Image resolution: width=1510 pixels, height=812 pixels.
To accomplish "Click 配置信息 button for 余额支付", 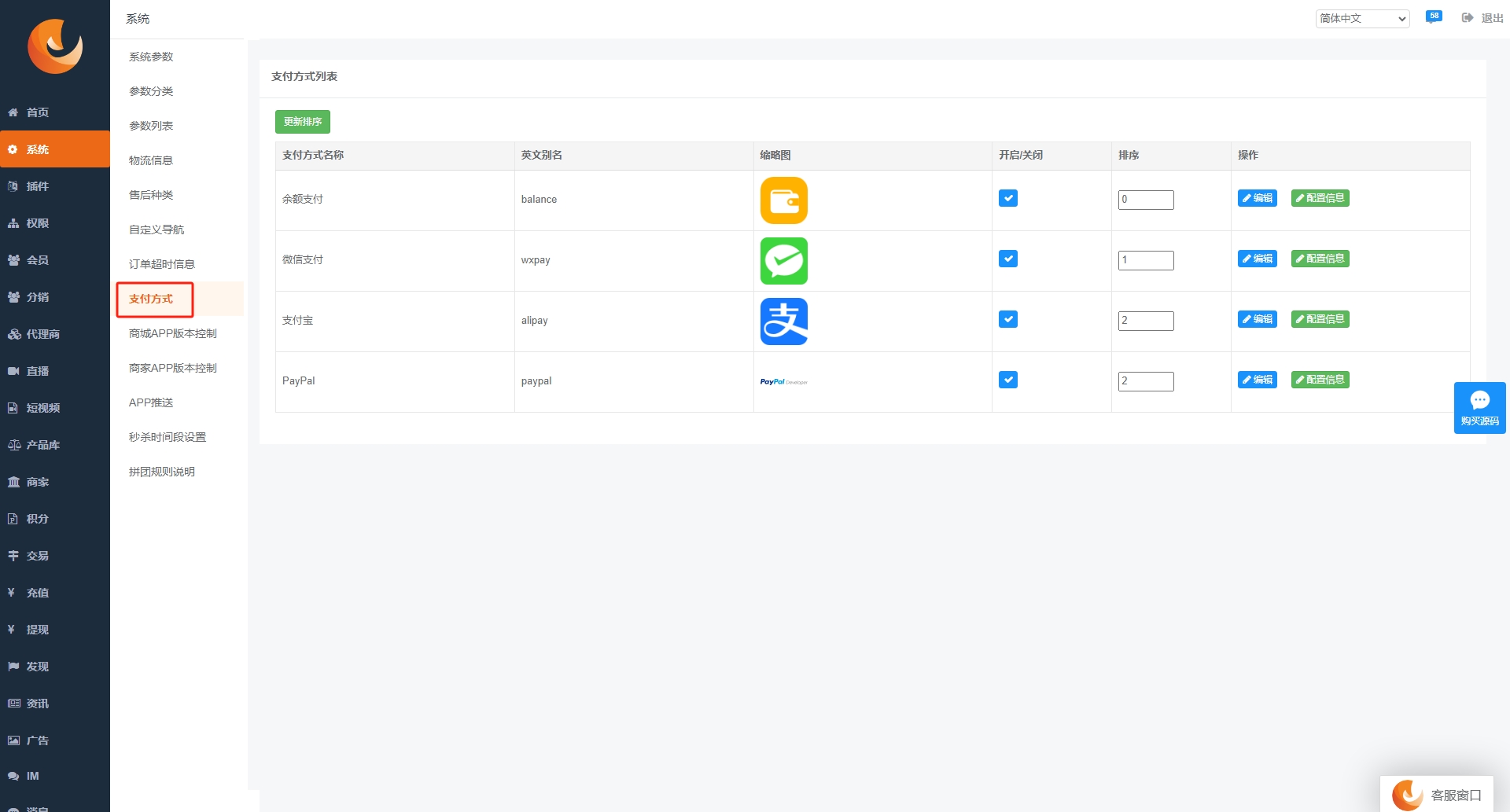I will pyautogui.click(x=1320, y=198).
